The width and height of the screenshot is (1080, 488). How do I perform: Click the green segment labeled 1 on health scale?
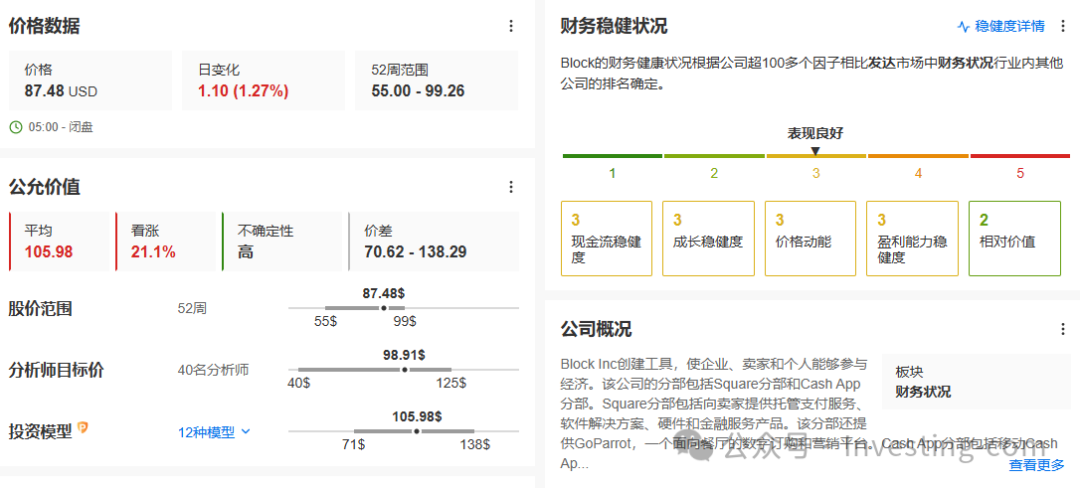(x=612, y=156)
